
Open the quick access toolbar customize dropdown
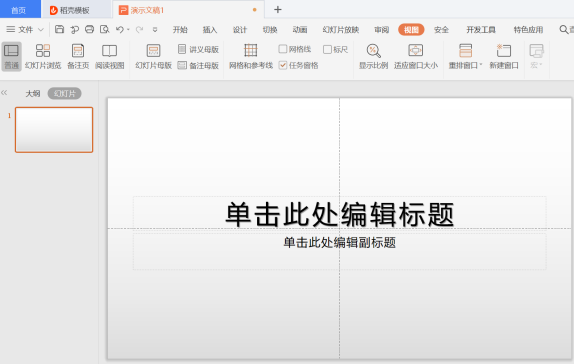click(155, 30)
